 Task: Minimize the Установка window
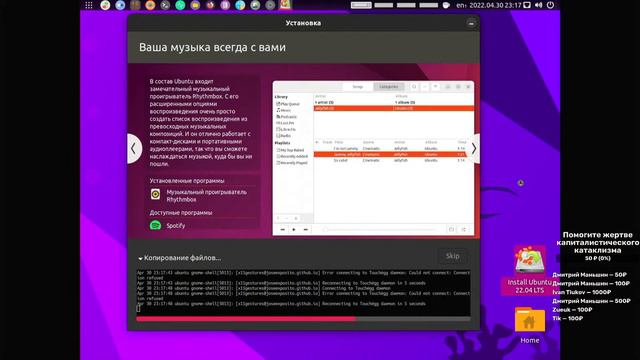tap(471, 23)
